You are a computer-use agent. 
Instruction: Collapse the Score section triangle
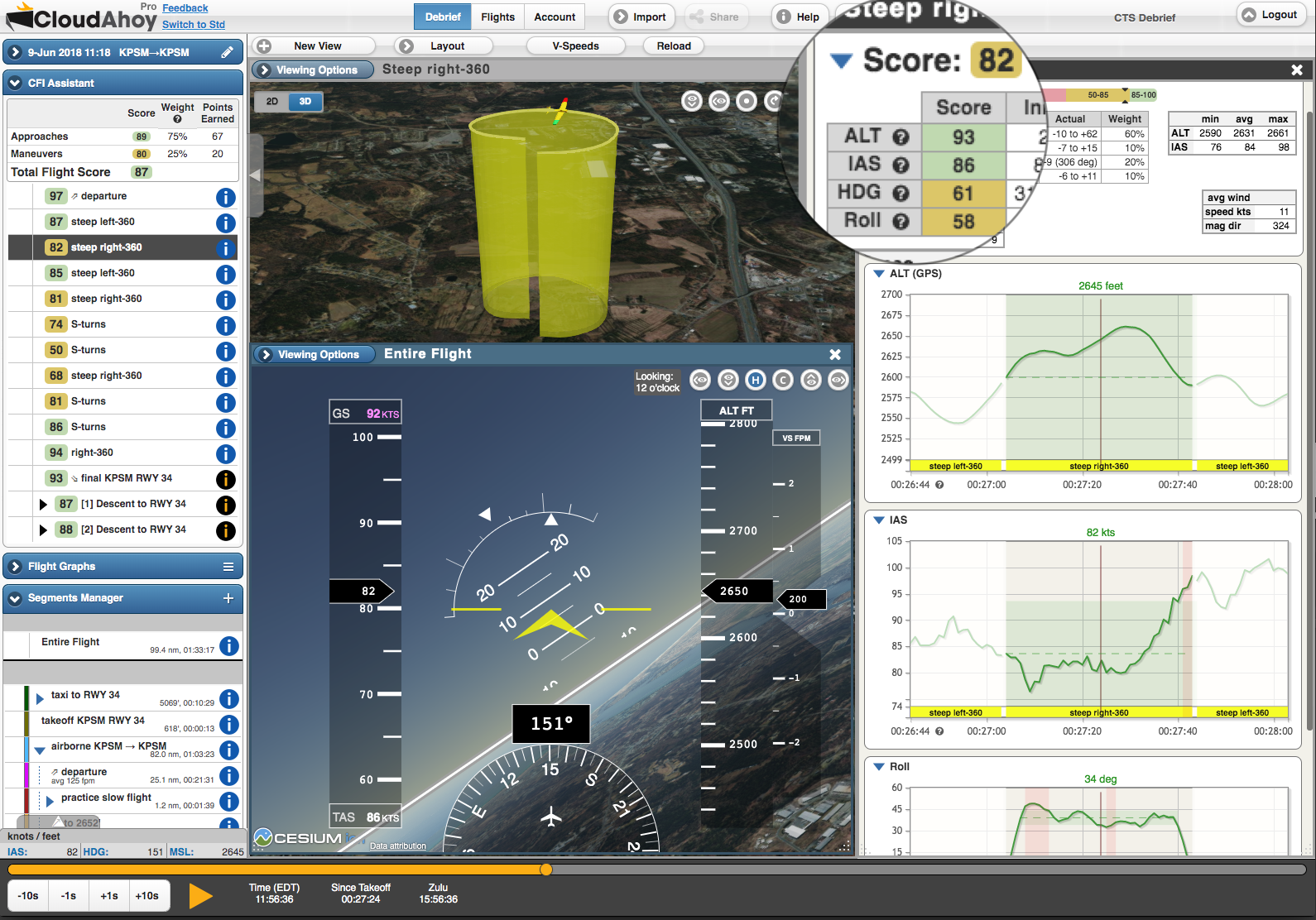pos(842,61)
